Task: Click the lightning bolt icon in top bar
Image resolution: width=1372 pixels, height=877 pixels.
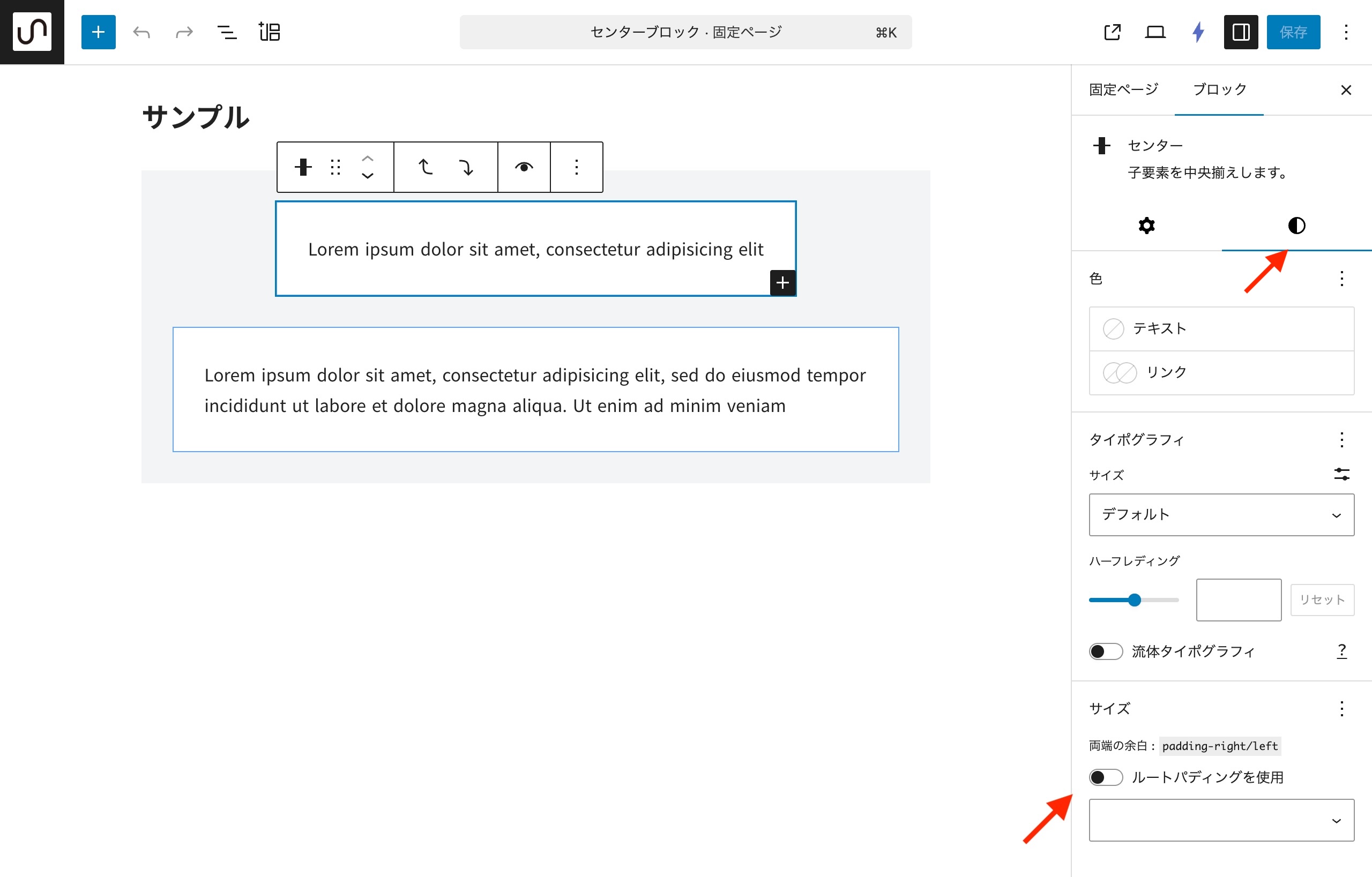Action: pos(1198,32)
